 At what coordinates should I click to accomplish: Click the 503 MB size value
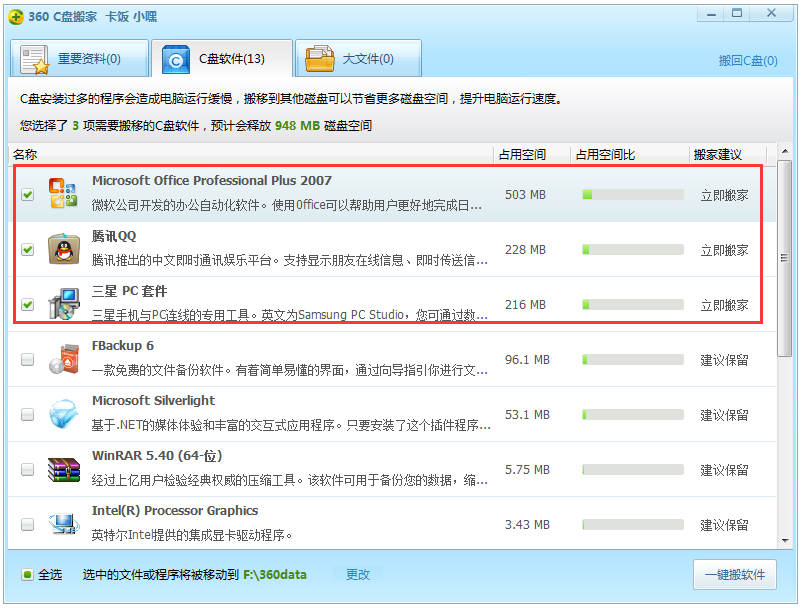(x=525, y=195)
